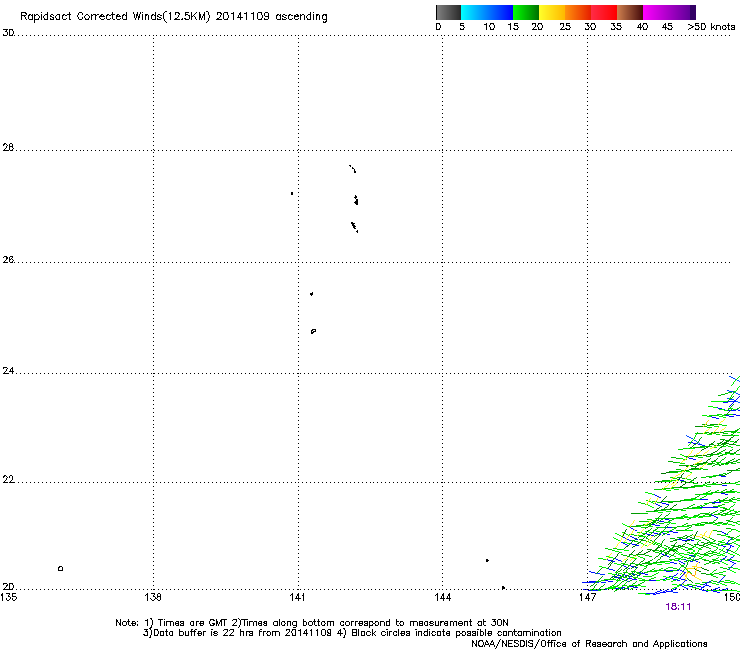This screenshot has height=650, width=740.
Task: Click the cyan-blue 5-15 knots color swatch
Action: [487, 12]
